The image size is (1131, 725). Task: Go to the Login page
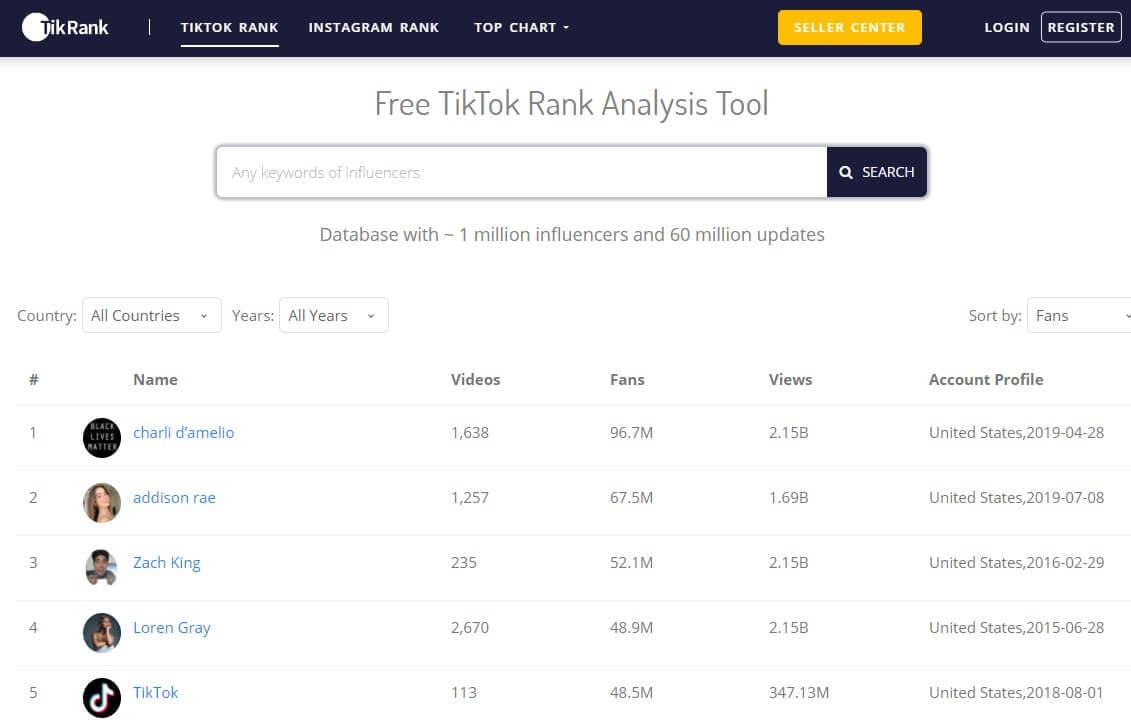[x=1007, y=27]
